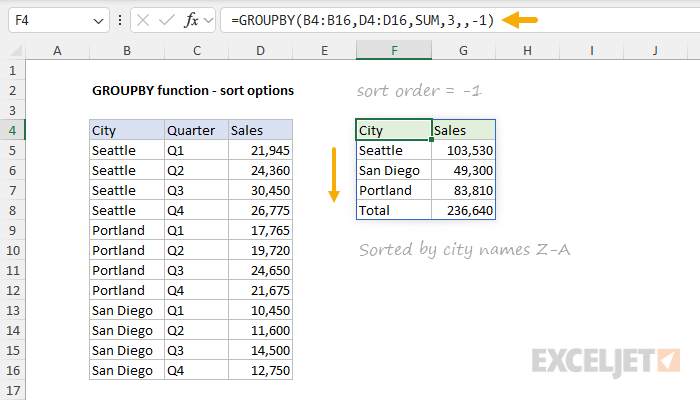Viewport: 700px width, 400px height.
Task: Select cell with value 12,750
Action: [x=260, y=371]
